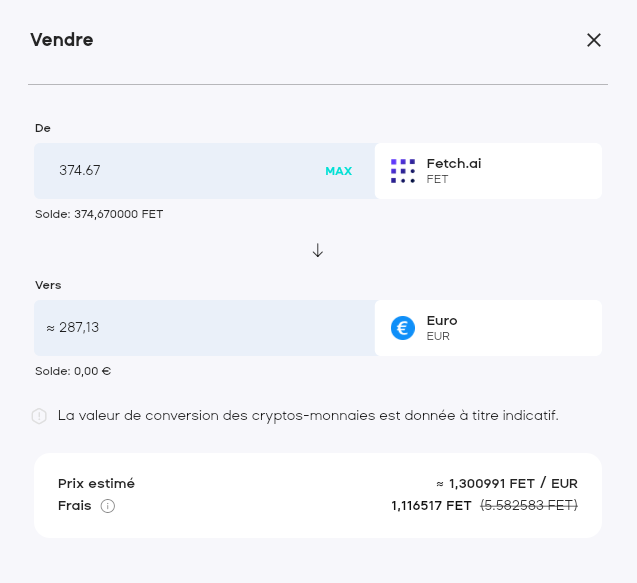This screenshot has height=583, width=637.
Task: Click the struck-through 5.582583 FET fee
Action: (x=529, y=506)
